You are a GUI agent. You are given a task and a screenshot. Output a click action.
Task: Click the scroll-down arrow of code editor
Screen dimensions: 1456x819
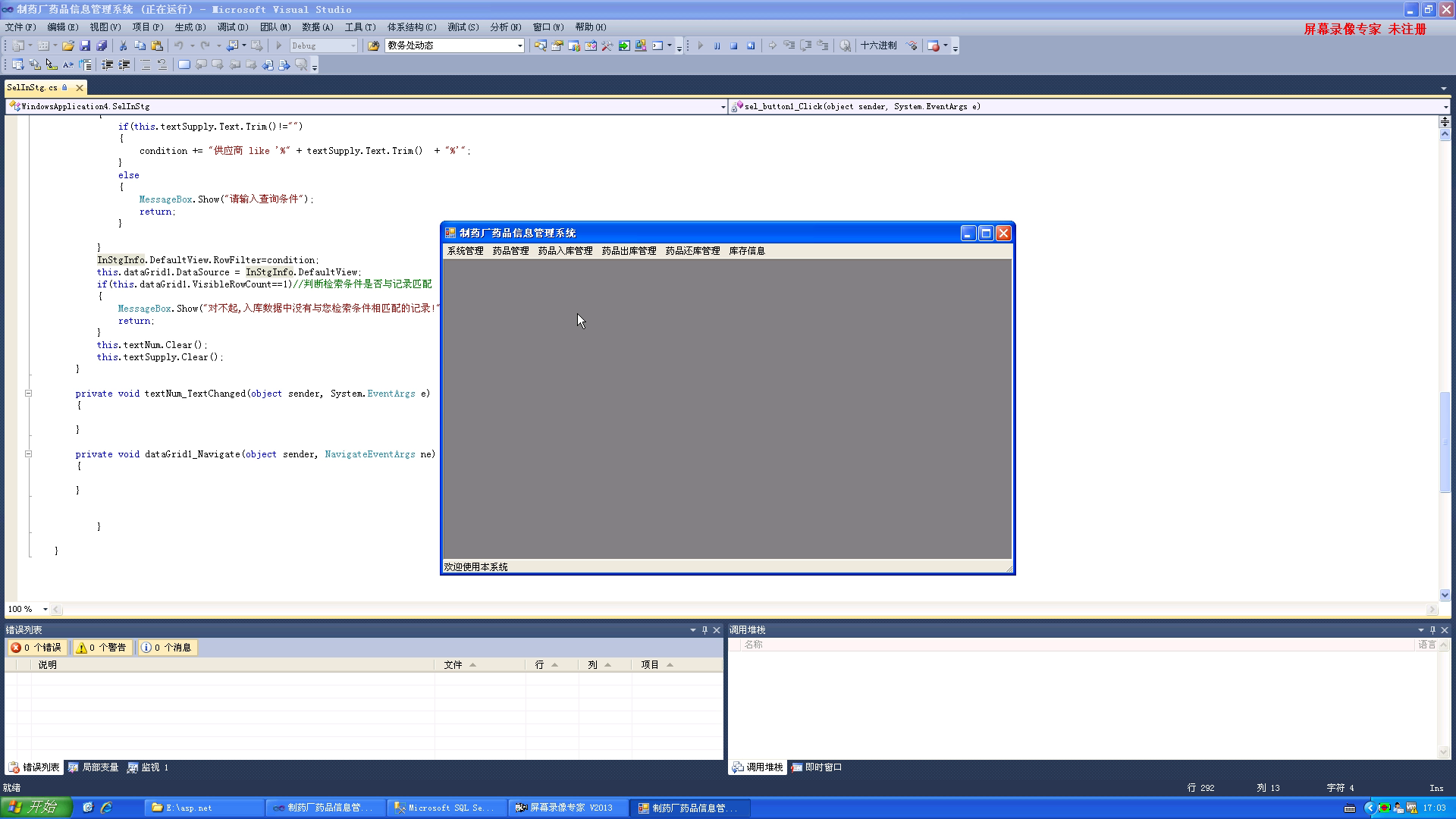tap(1445, 595)
